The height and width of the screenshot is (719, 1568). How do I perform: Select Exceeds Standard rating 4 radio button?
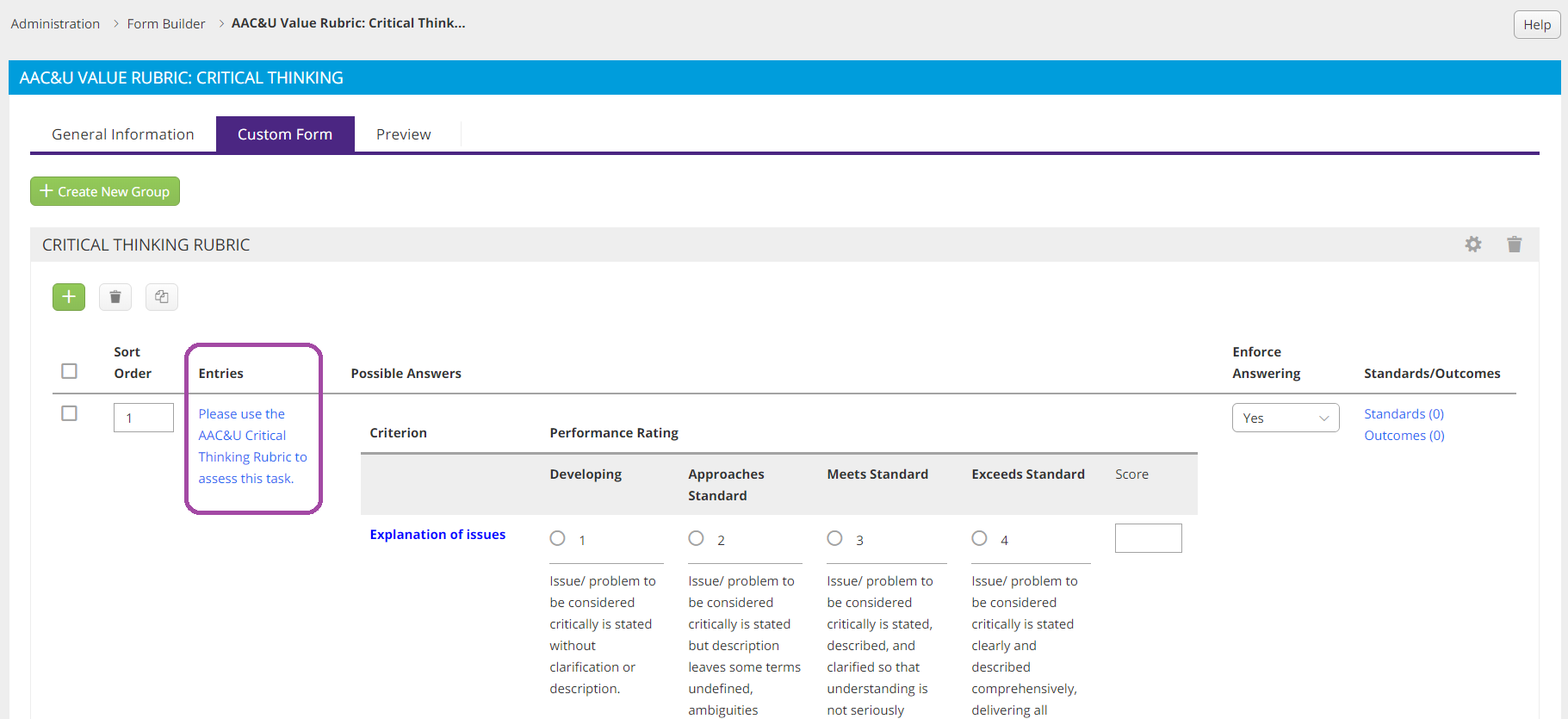(x=980, y=538)
